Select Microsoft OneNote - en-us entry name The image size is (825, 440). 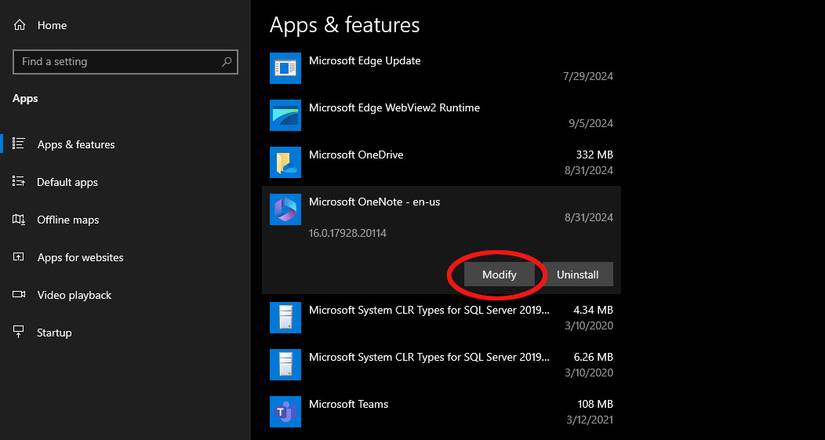tap(374, 202)
